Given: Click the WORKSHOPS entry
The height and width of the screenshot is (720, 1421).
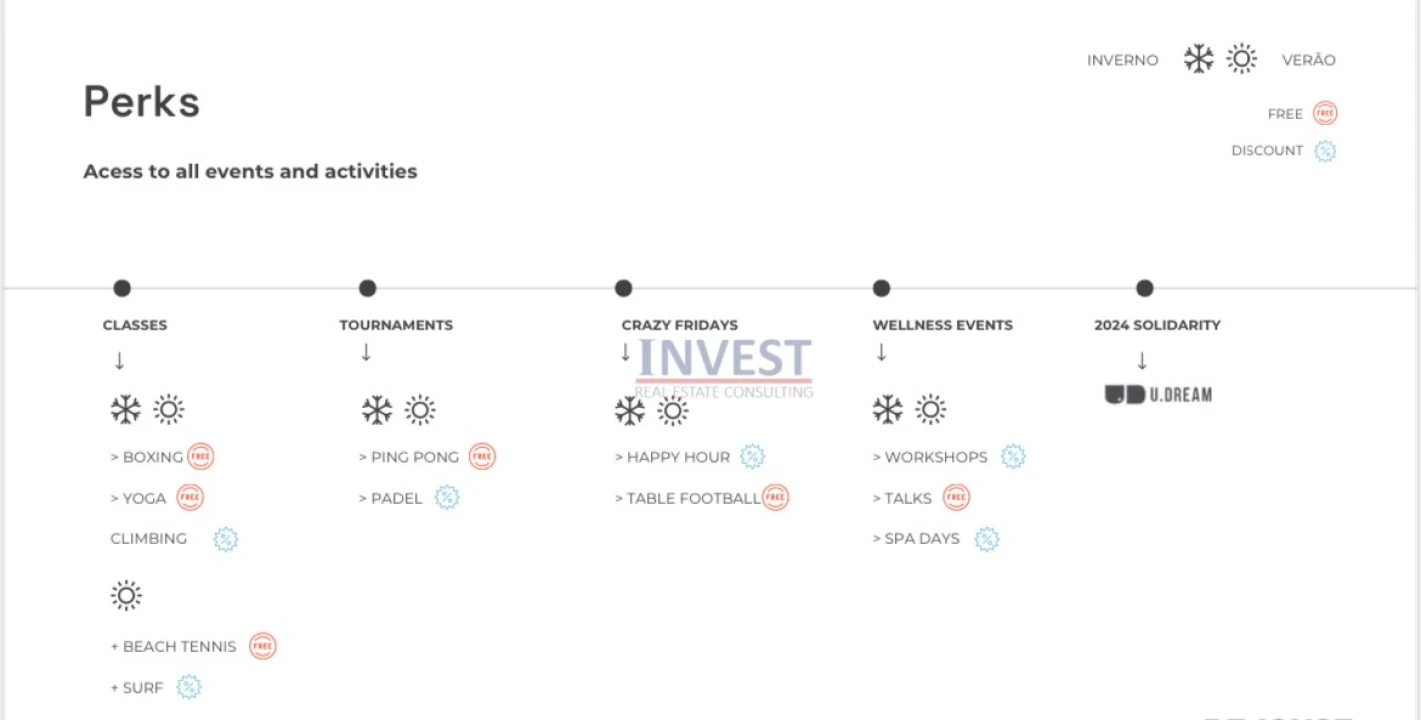Looking at the screenshot, I should pyautogui.click(x=935, y=457).
